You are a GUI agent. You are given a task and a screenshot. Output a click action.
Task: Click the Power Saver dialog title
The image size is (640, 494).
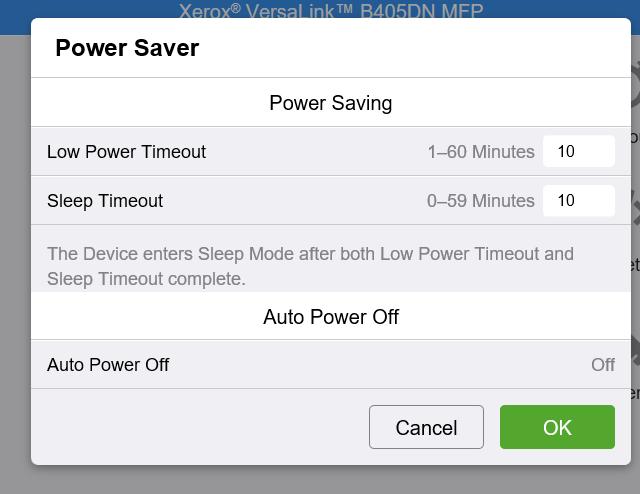tap(127, 48)
